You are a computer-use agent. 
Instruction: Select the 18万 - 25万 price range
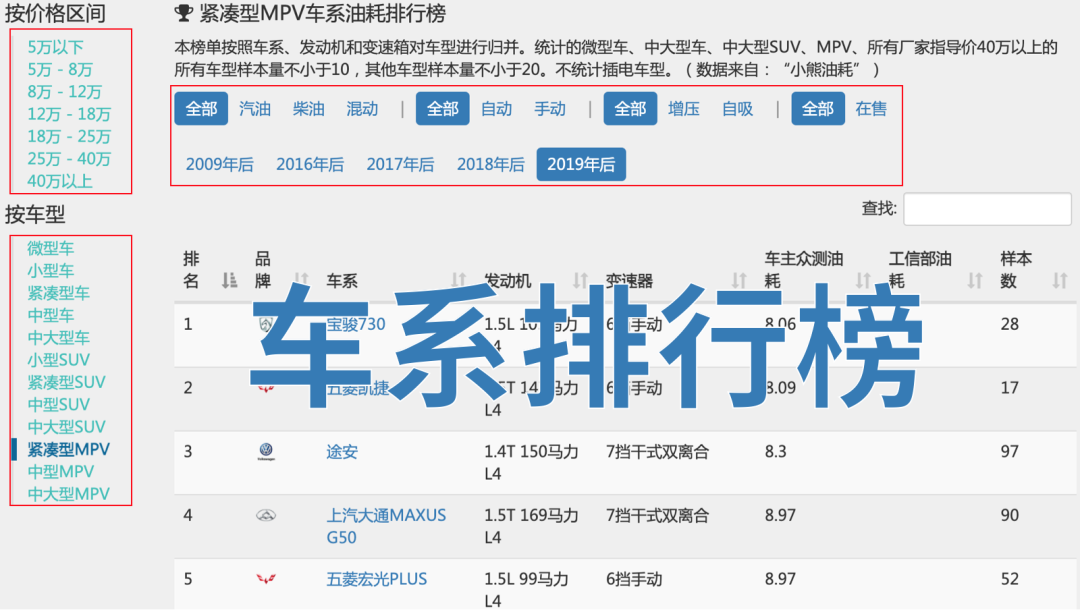(x=69, y=136)
